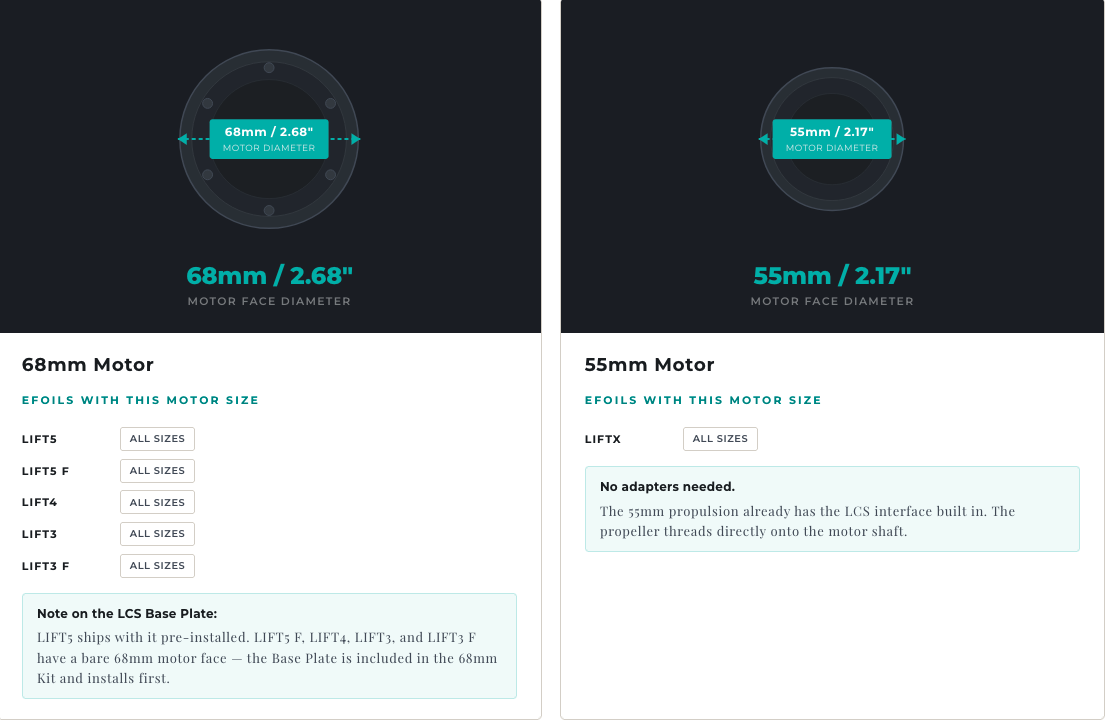Viewport: 1105px width, 723px height.
Task: Select ALL SIZES for LIFT5
Action: (157, 438)
